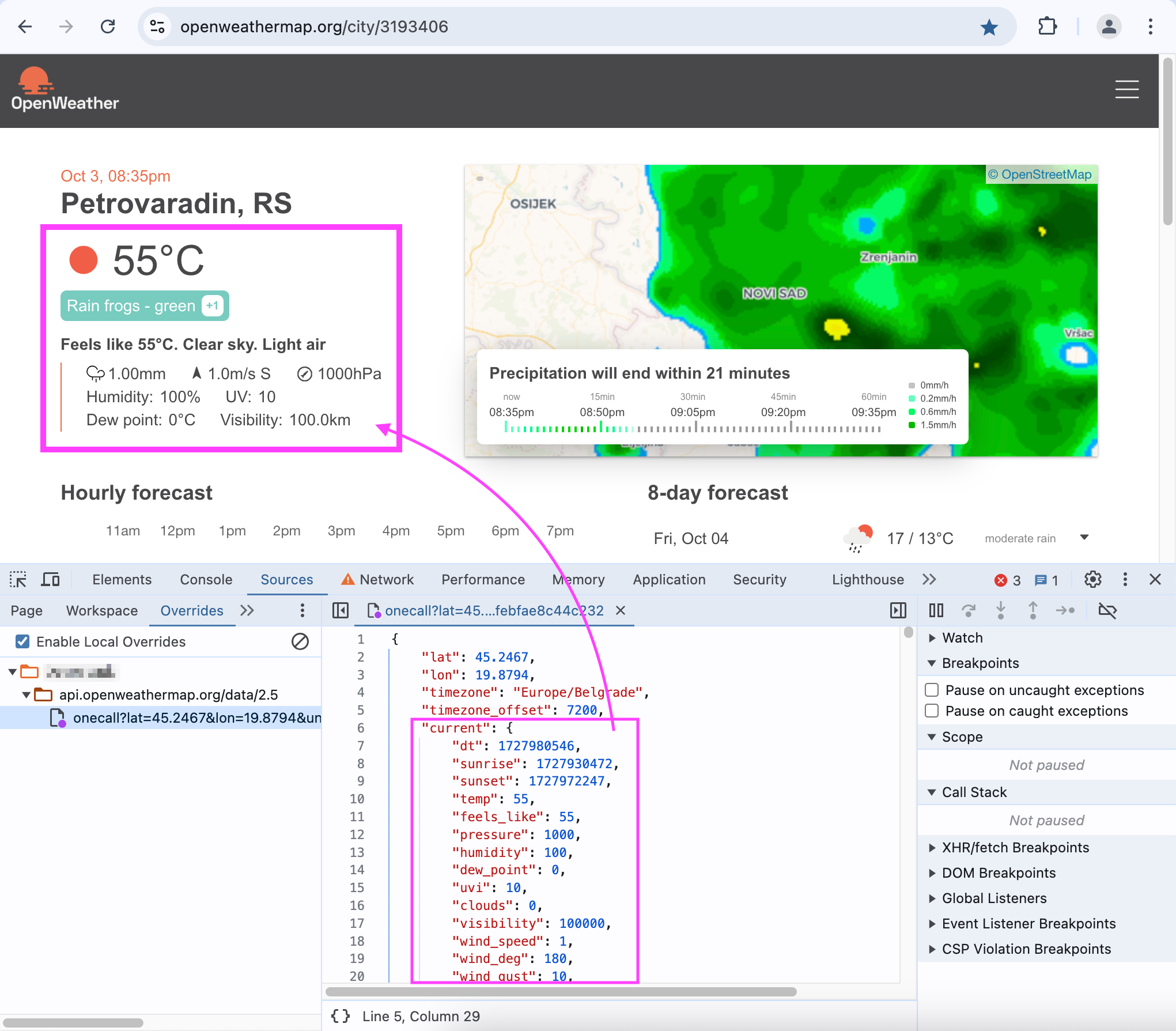The image size is (1176, 1031).
Task: Click the blue issues count badge
Action: pyautogui.click(x=1047, y=580)
